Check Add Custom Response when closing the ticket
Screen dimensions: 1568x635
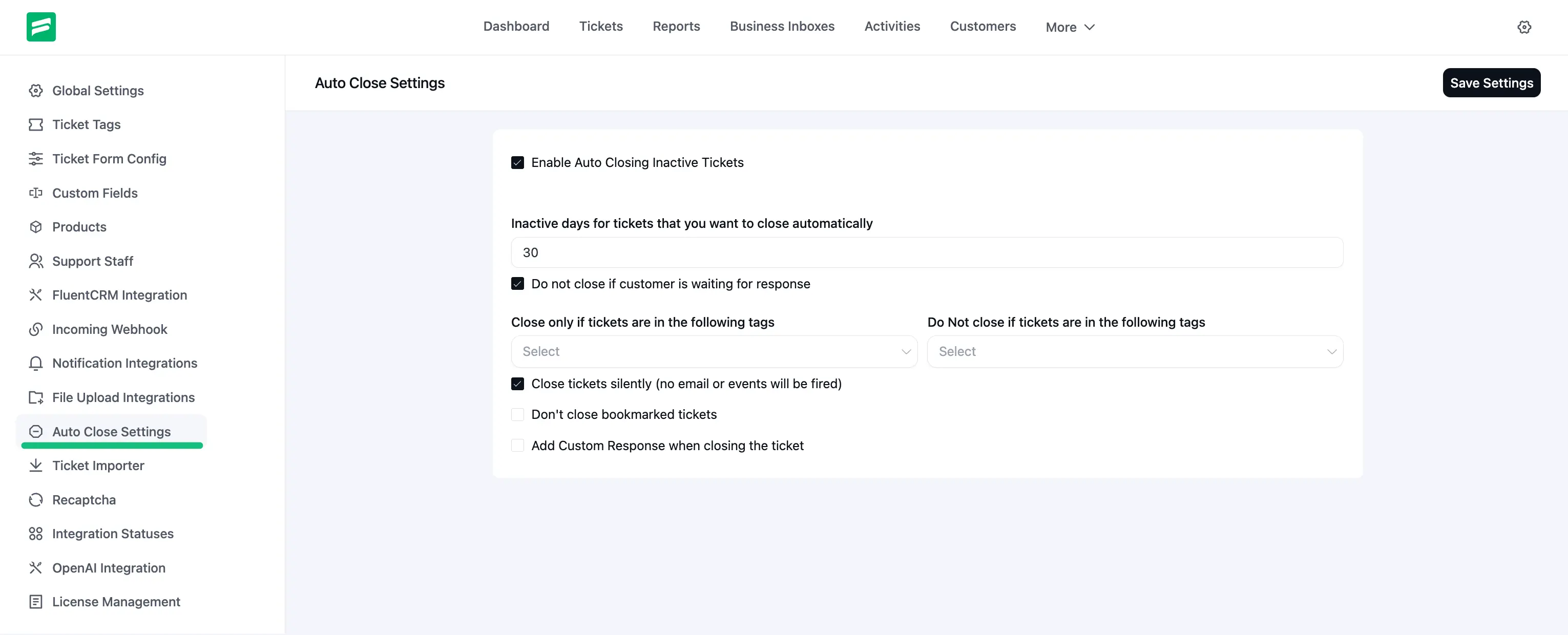[x=517, y=445]
